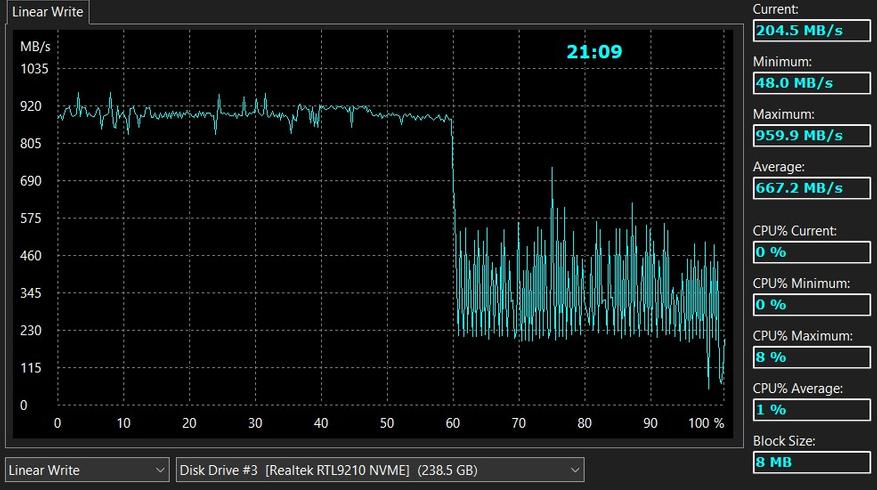Click the 100 % label on horizontal axis
Screen dimensions: 877x490
click(706, 423)
